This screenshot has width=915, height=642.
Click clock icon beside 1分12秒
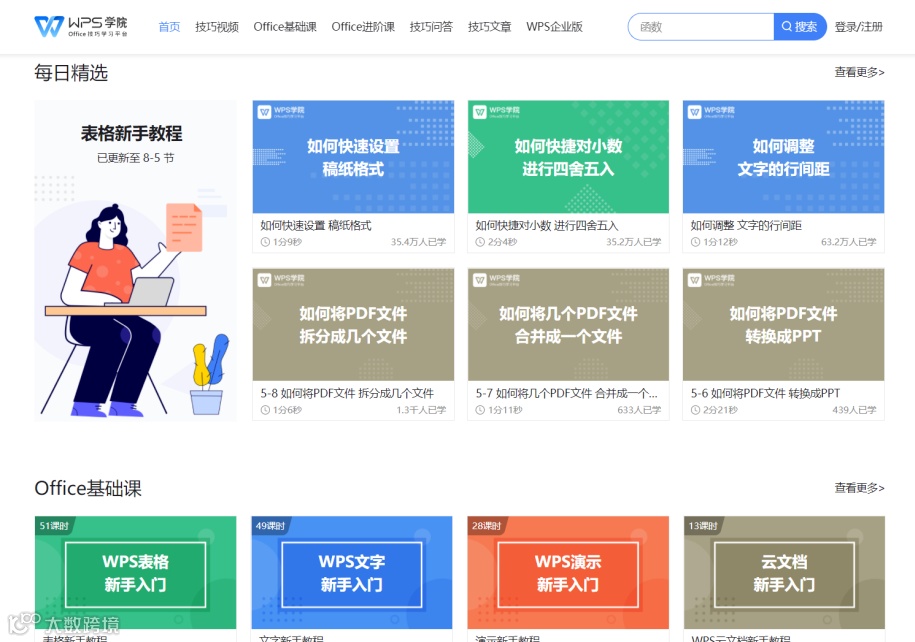click(x=696, y=242)
